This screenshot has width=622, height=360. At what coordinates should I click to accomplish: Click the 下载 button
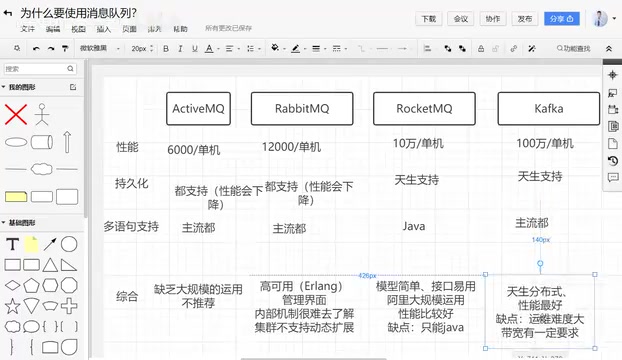point(429,19)
